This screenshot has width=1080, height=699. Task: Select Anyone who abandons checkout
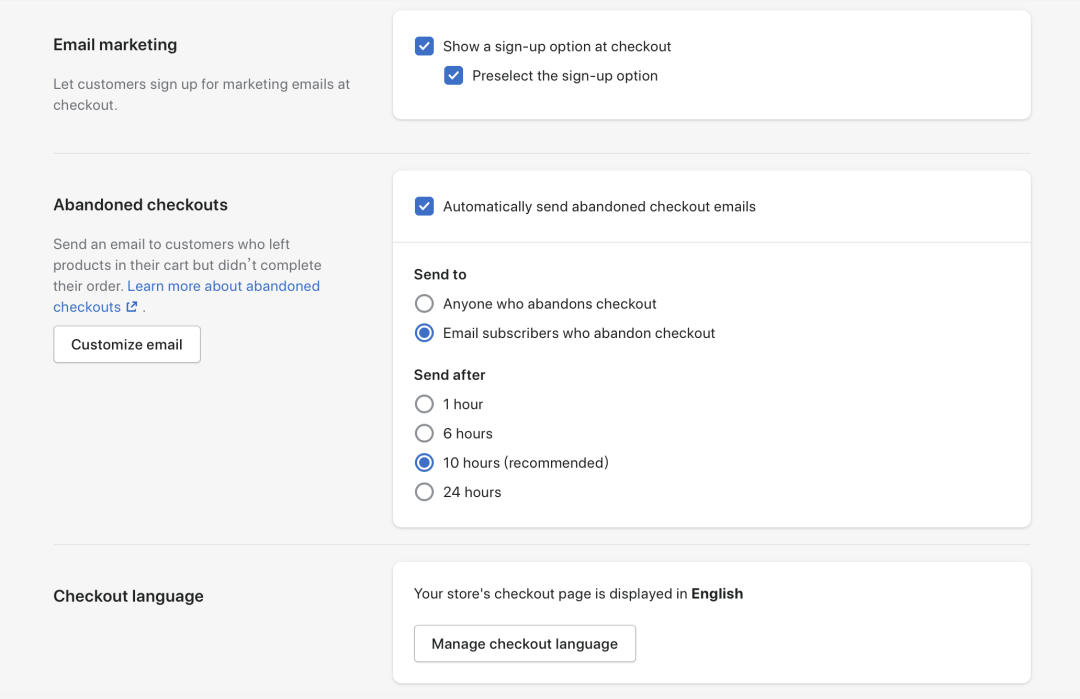424,304
